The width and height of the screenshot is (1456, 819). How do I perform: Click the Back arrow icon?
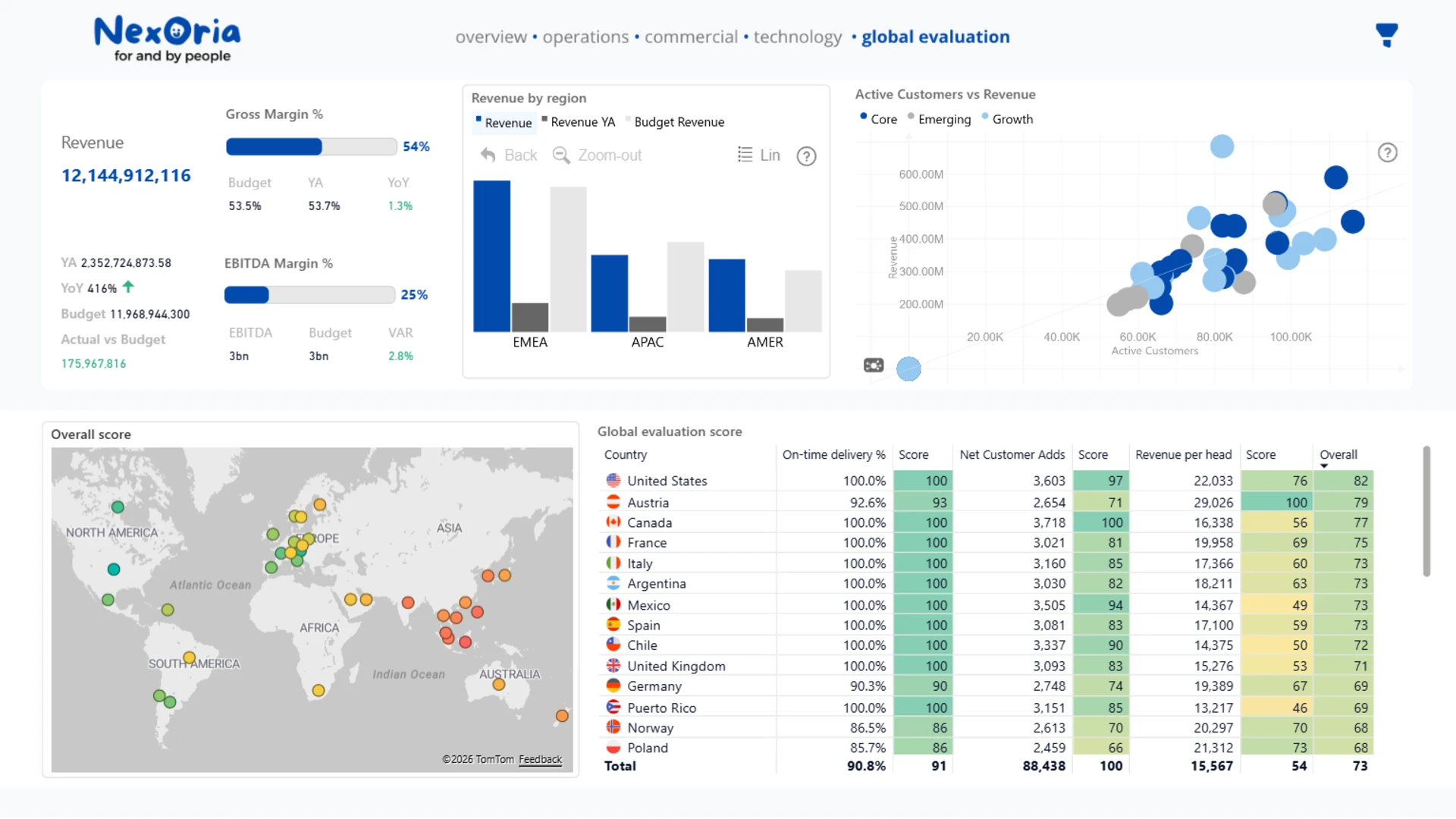pos(488,155)
